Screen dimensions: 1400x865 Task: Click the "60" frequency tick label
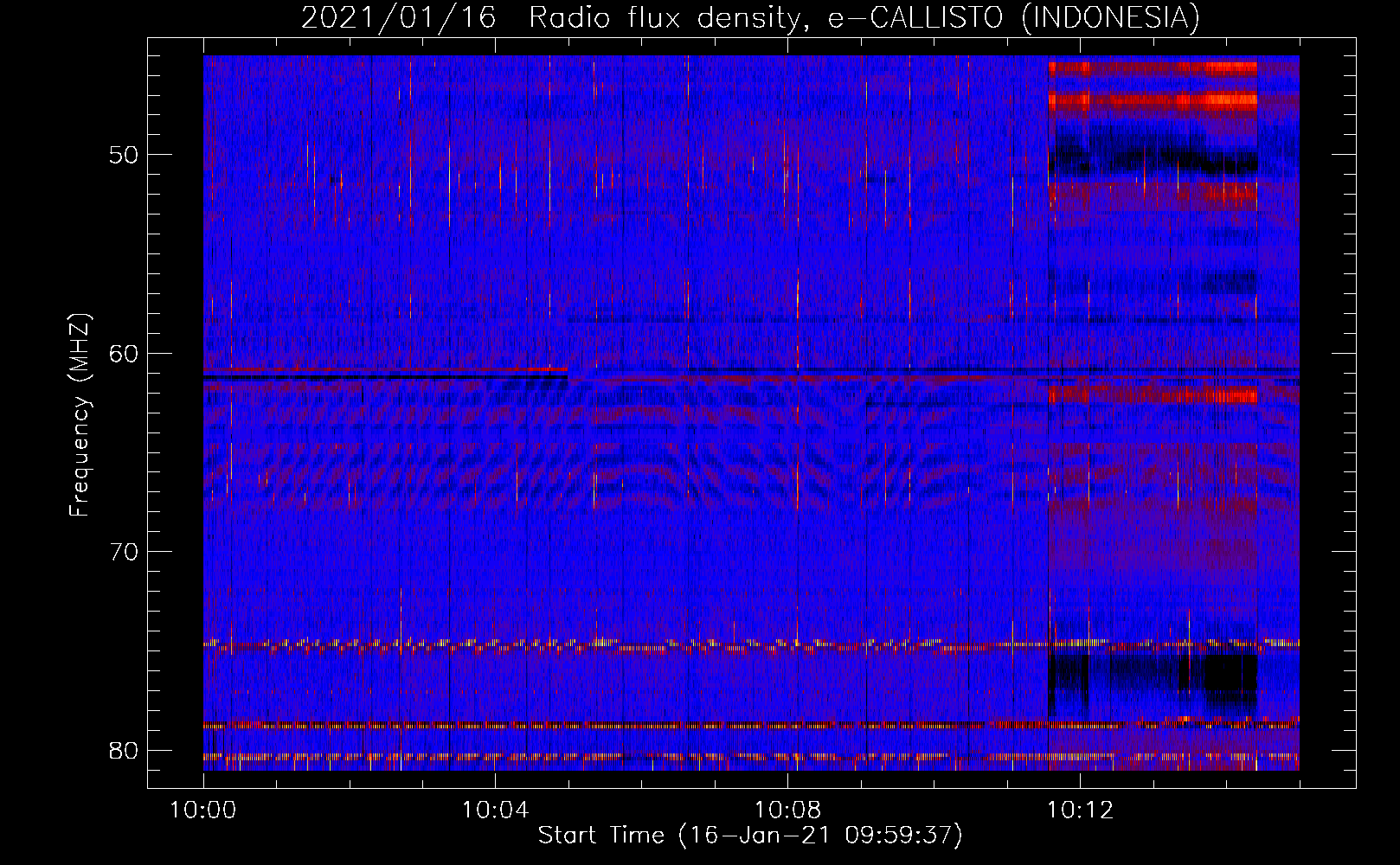[x=125, y=354]
